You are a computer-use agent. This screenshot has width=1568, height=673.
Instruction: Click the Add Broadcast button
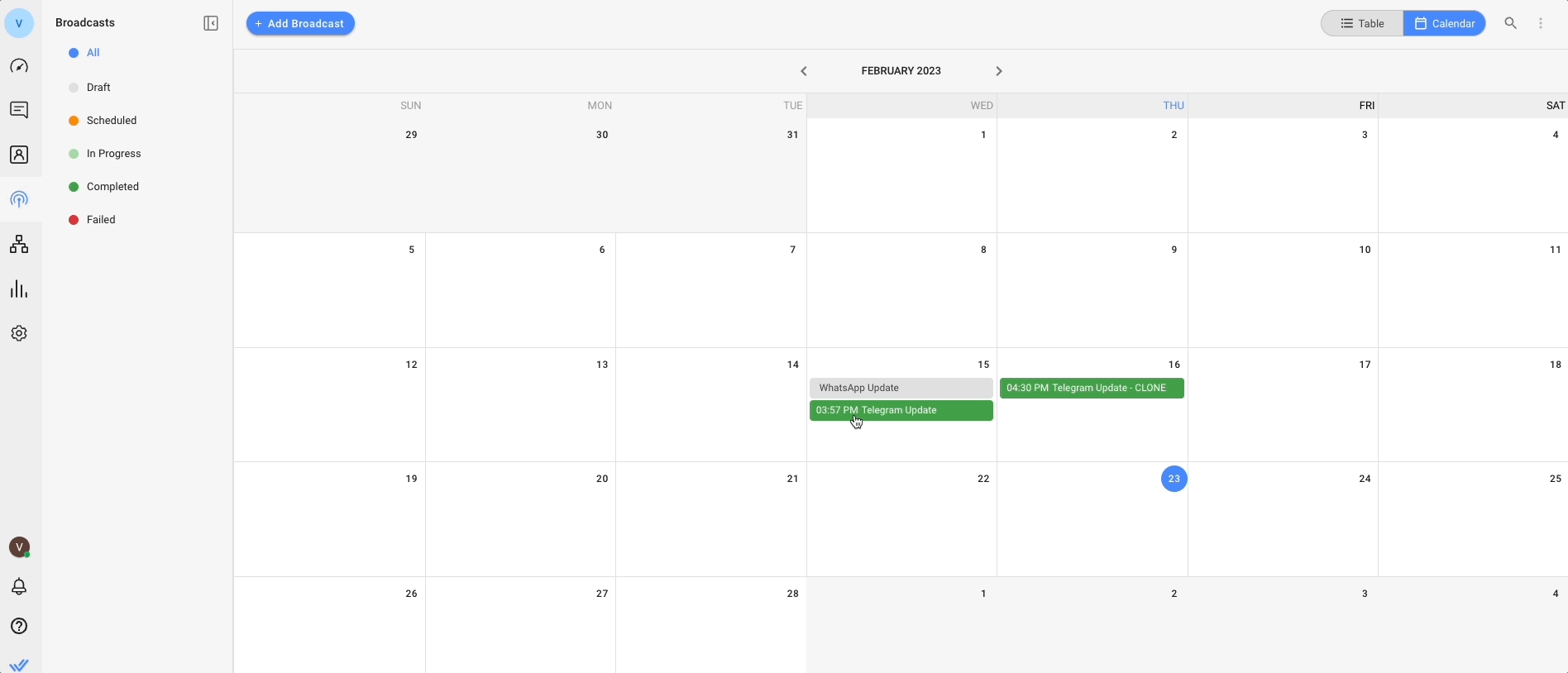pos(301,24)
